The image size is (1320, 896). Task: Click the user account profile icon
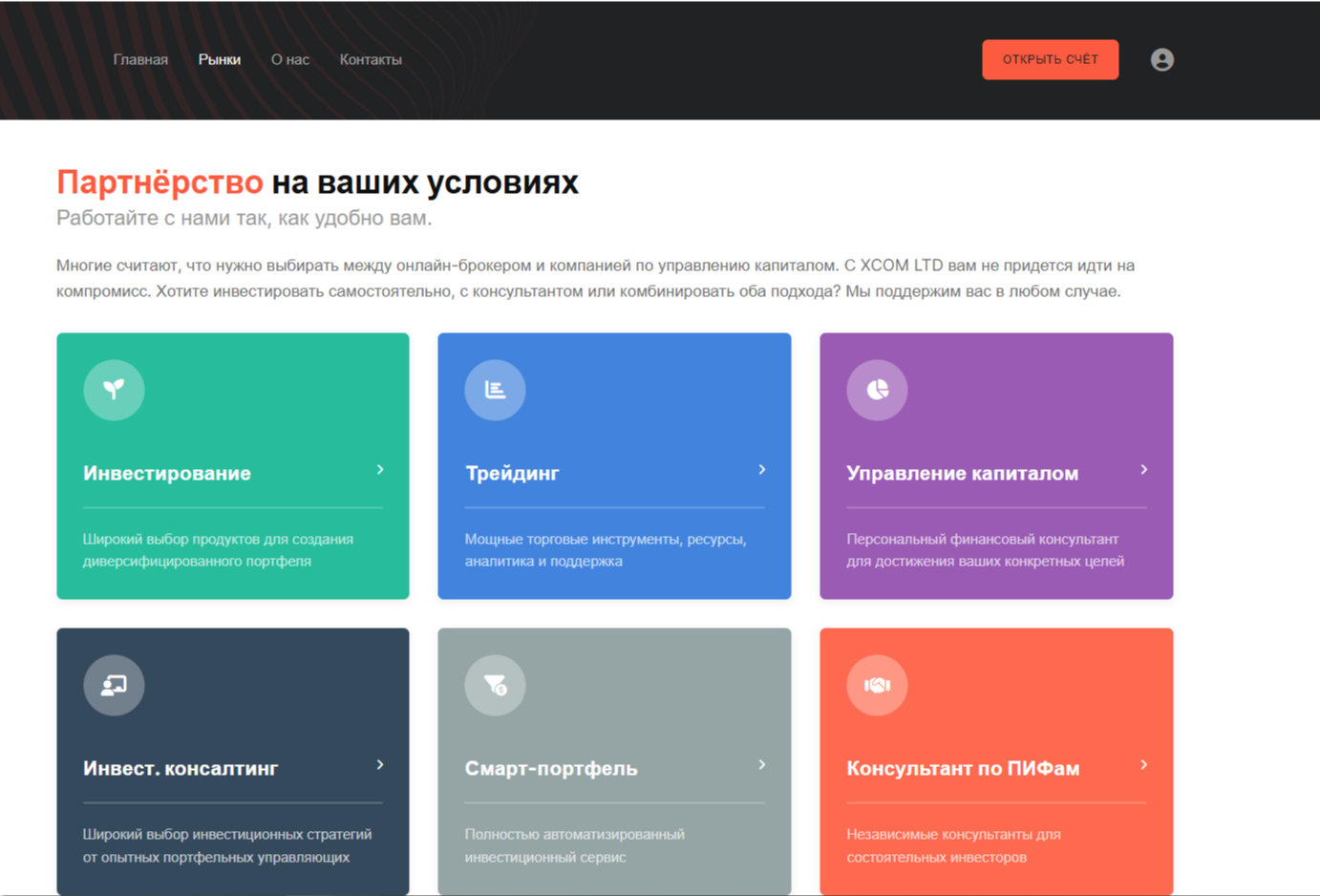click(x=1161, y=60)
